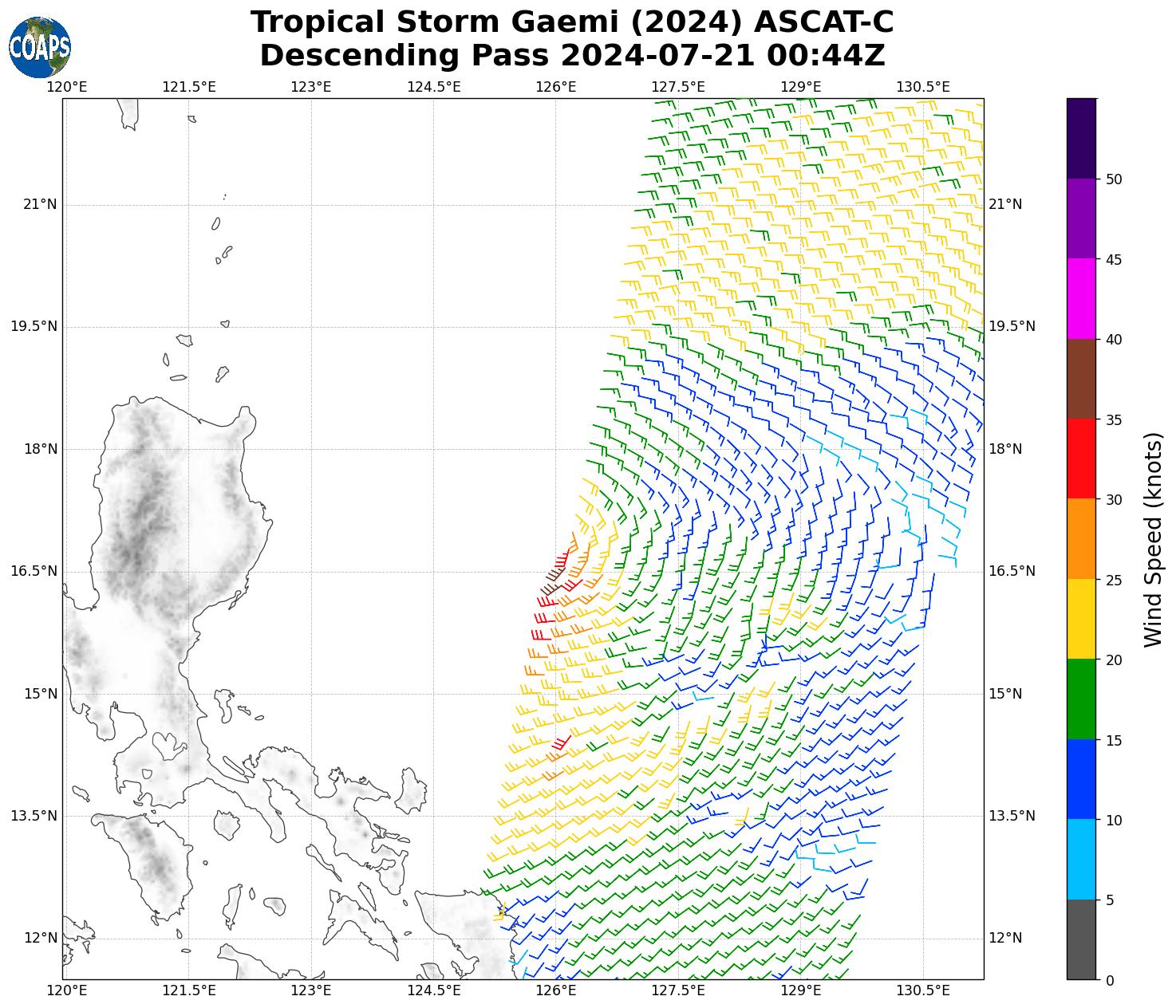Image resolution: width=1176 pixels, height=1008 pixels.
Task: Click the colorbar tick label 50
Action: (x=1114, y=179)
